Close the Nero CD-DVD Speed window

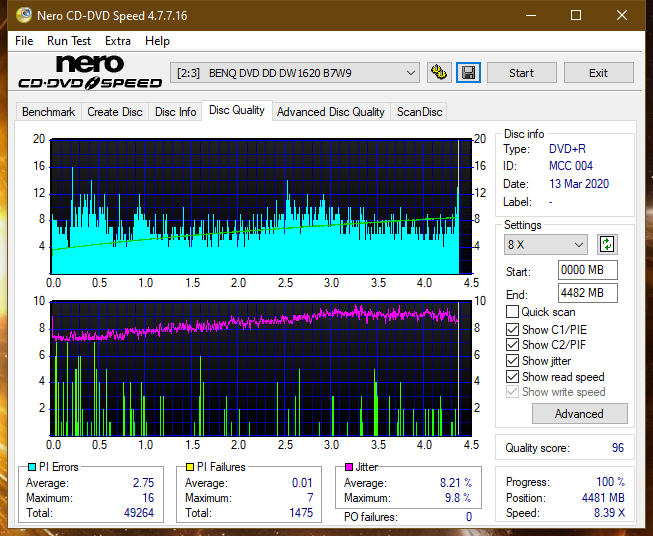point(622,15)
